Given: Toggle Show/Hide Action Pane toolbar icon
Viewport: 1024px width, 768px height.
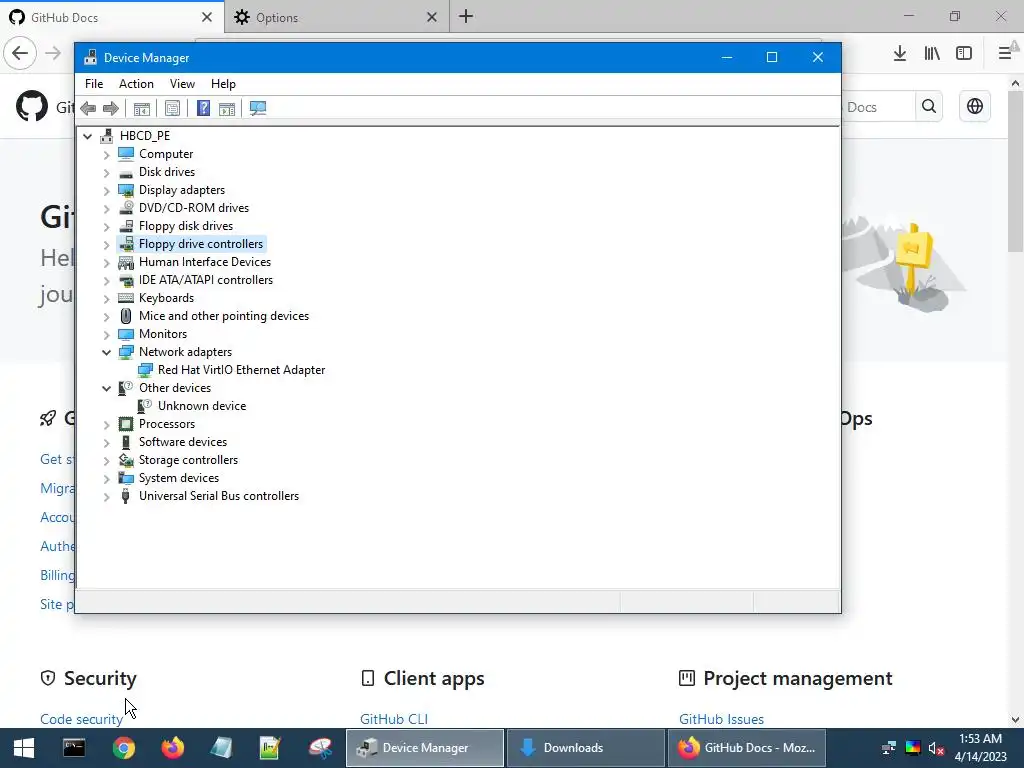Looking at the screenshot, I should [227, 108].
